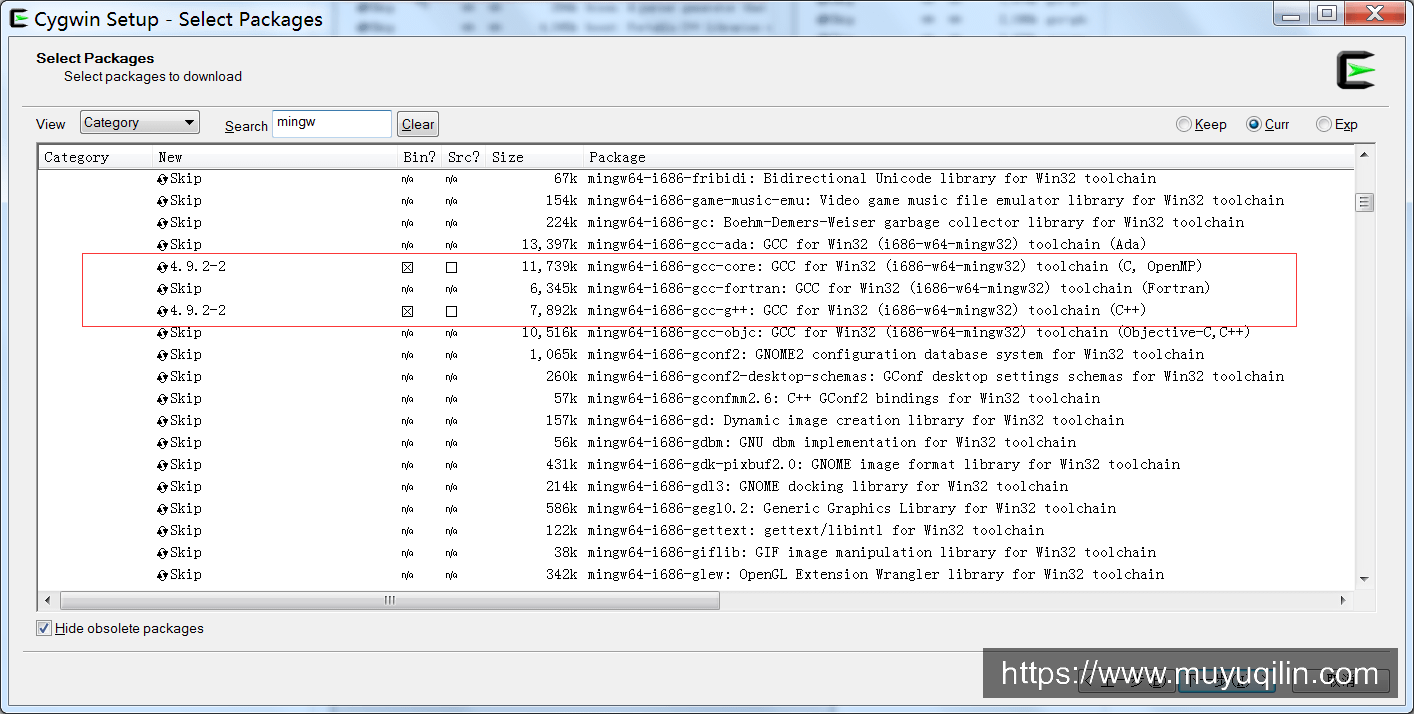Click the mingw64-i686-glew package description

coord(876,575)
